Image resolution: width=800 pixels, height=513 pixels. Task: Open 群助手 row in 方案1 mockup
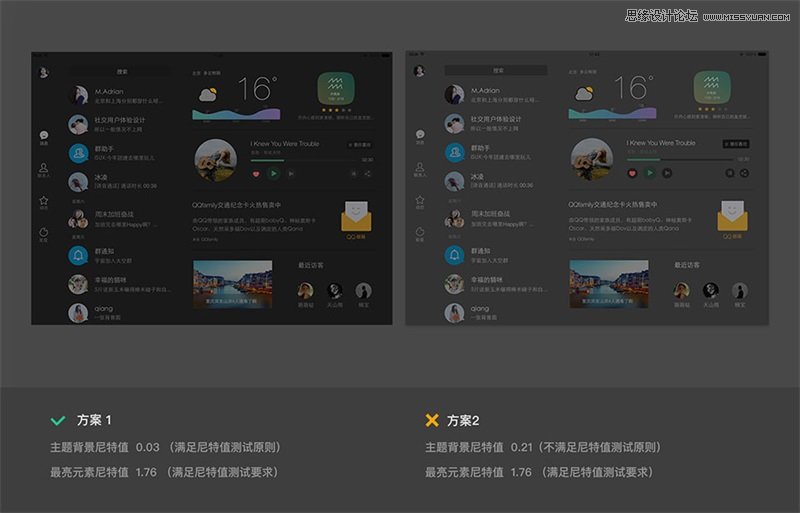(x=120, y=153)
